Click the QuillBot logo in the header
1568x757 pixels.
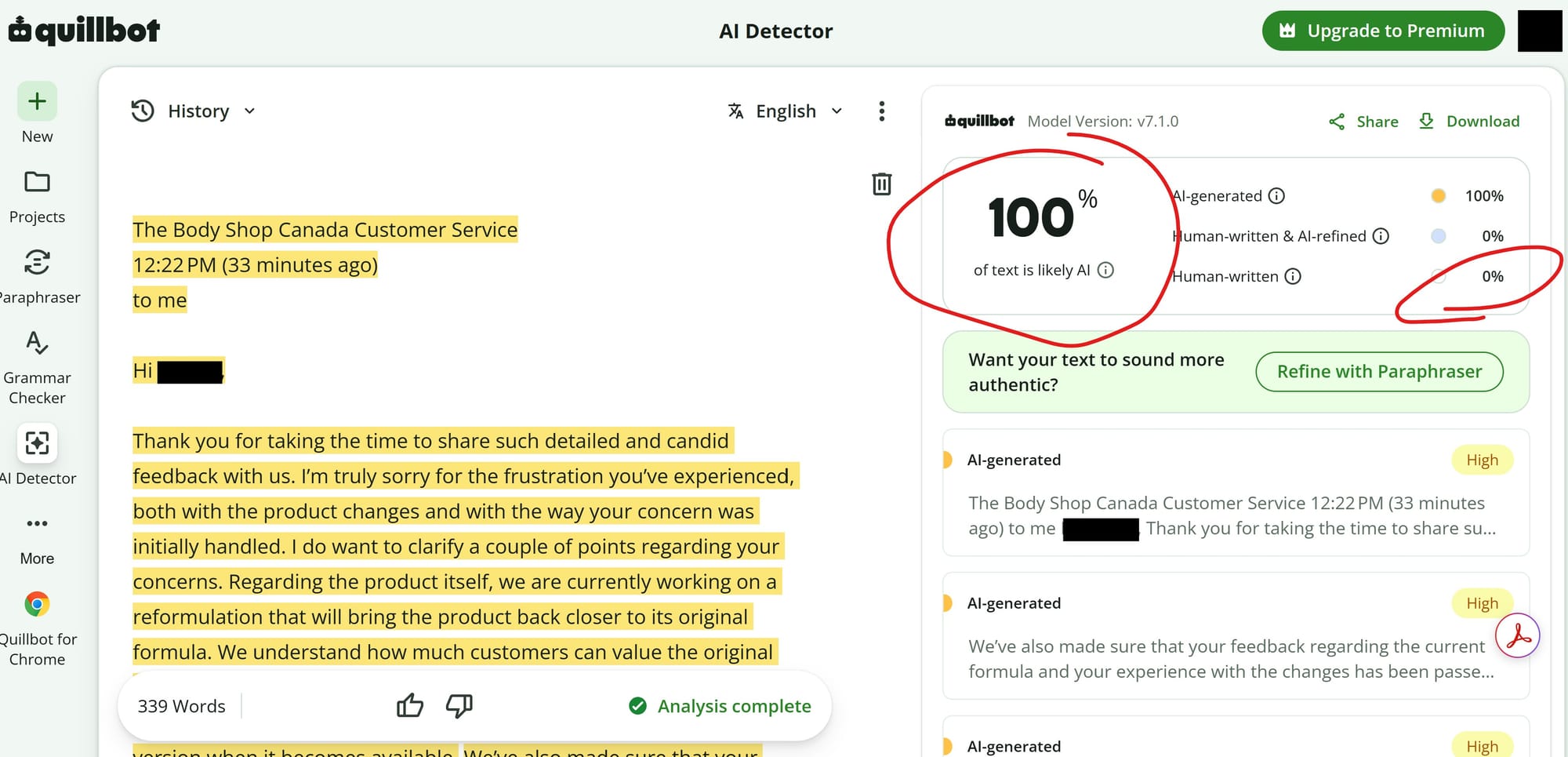click(84, 31)
